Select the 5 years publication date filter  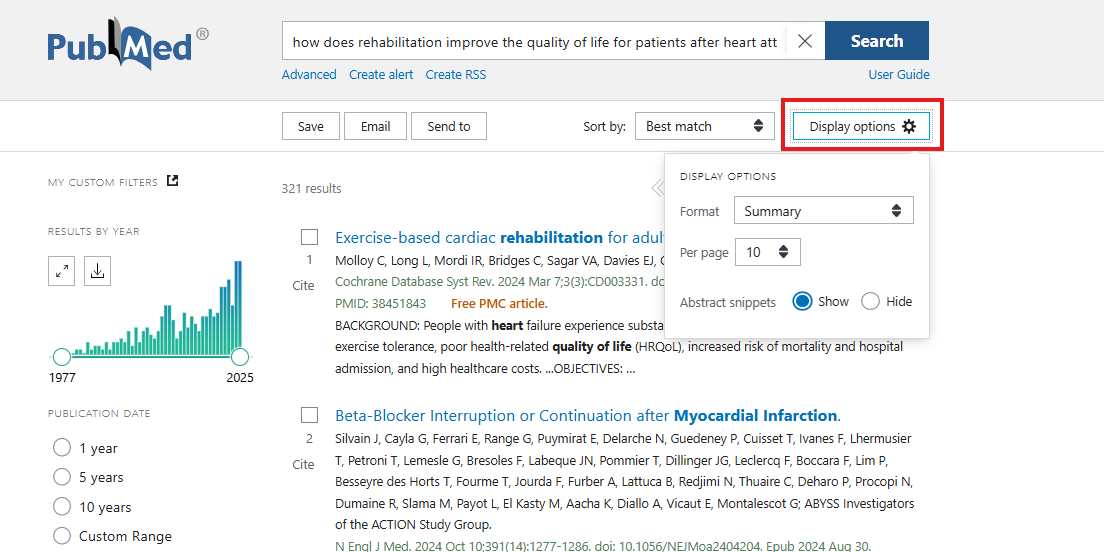click(x=62, y=477)
